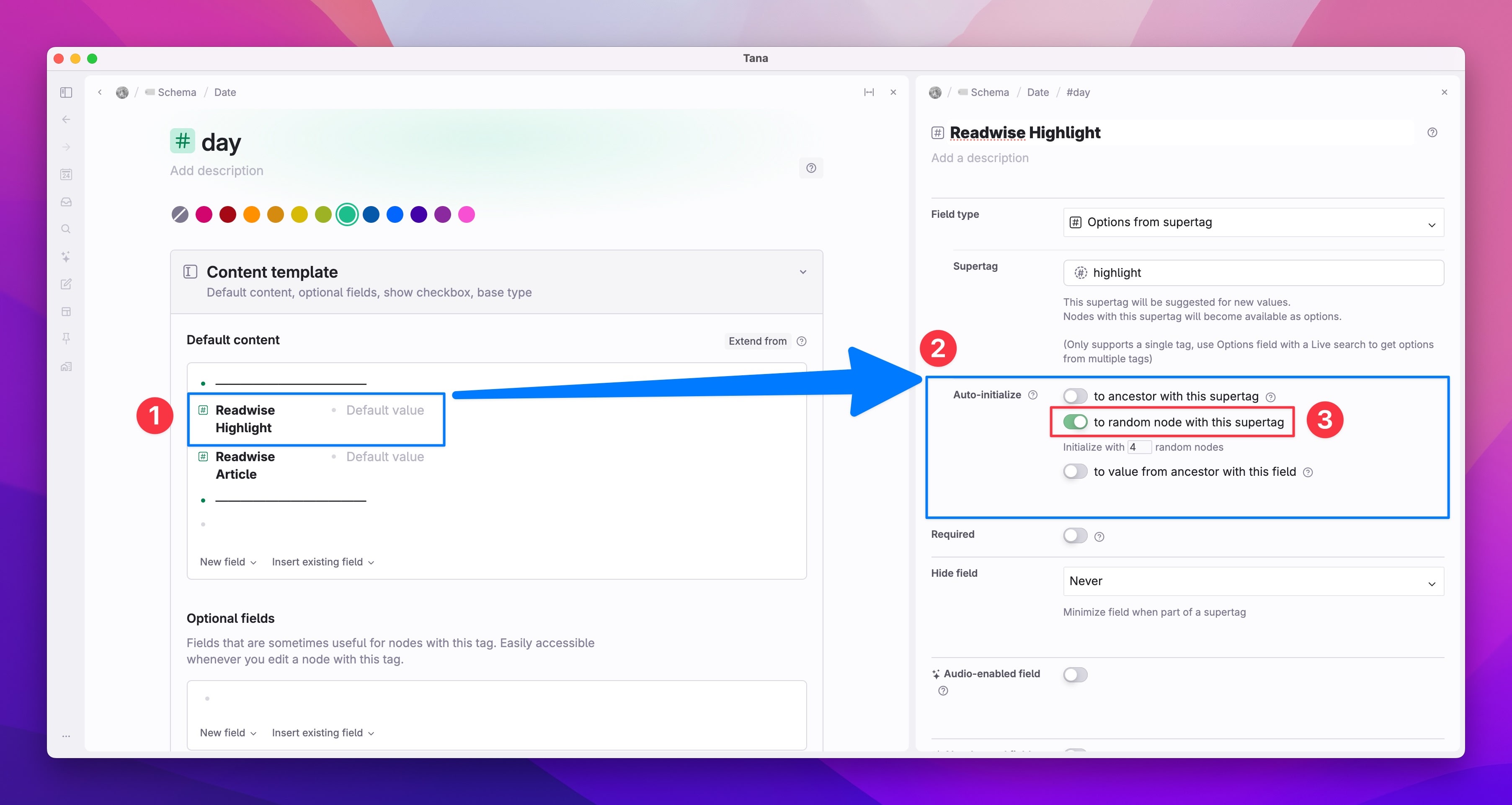Click the 'Extend from' button
This screenshot has width=1512, height=805.
(x=757, y=341)
